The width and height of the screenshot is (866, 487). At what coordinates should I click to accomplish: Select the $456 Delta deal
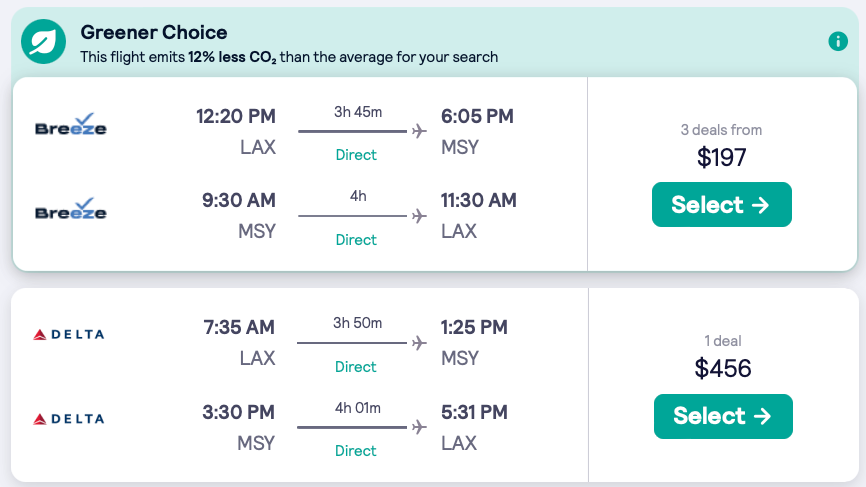tap(722, 416)
